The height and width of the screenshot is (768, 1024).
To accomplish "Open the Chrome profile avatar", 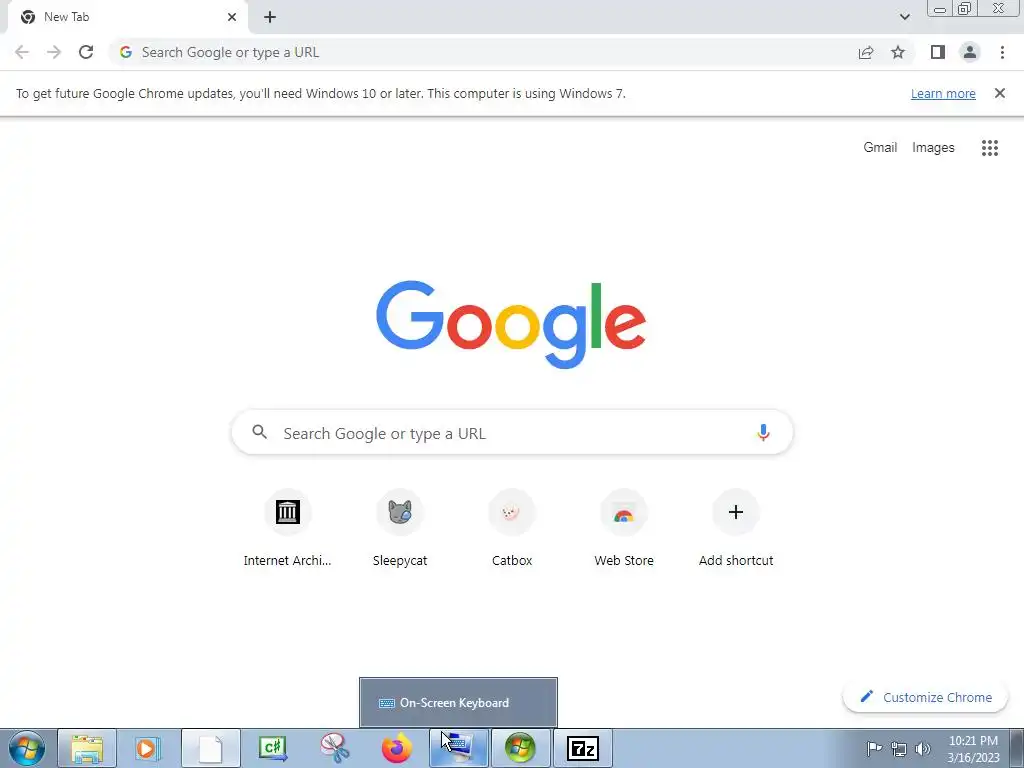I will (970, 52).
